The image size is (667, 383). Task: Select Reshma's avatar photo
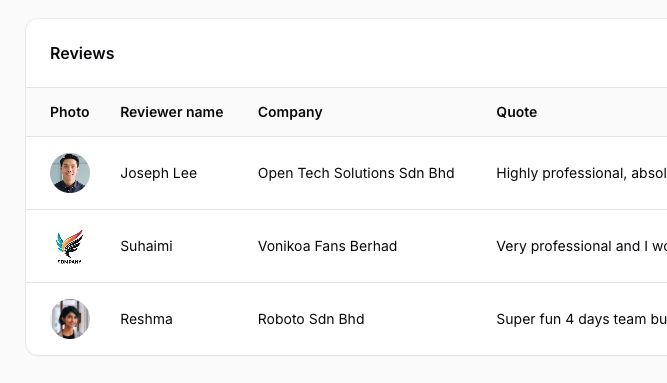[70, 319]
